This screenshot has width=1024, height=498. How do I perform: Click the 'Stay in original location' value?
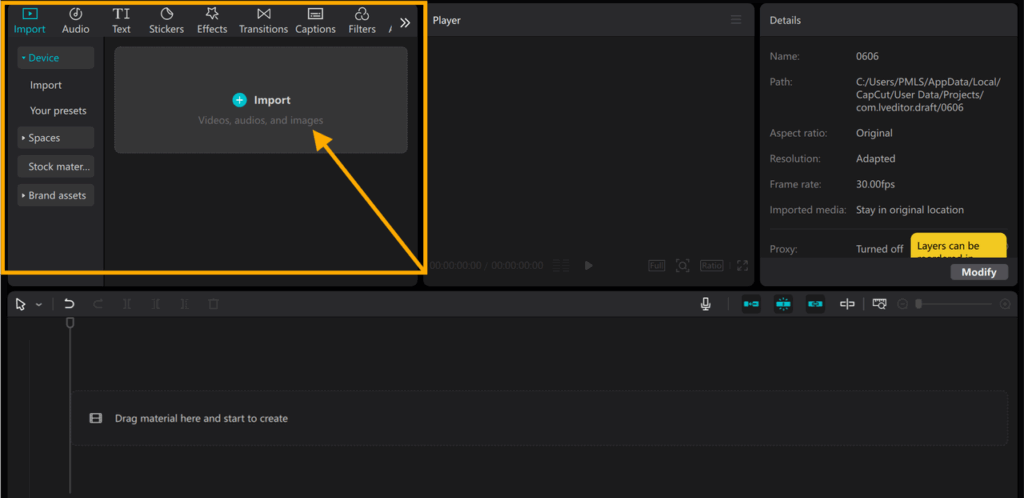pos(910,210)
